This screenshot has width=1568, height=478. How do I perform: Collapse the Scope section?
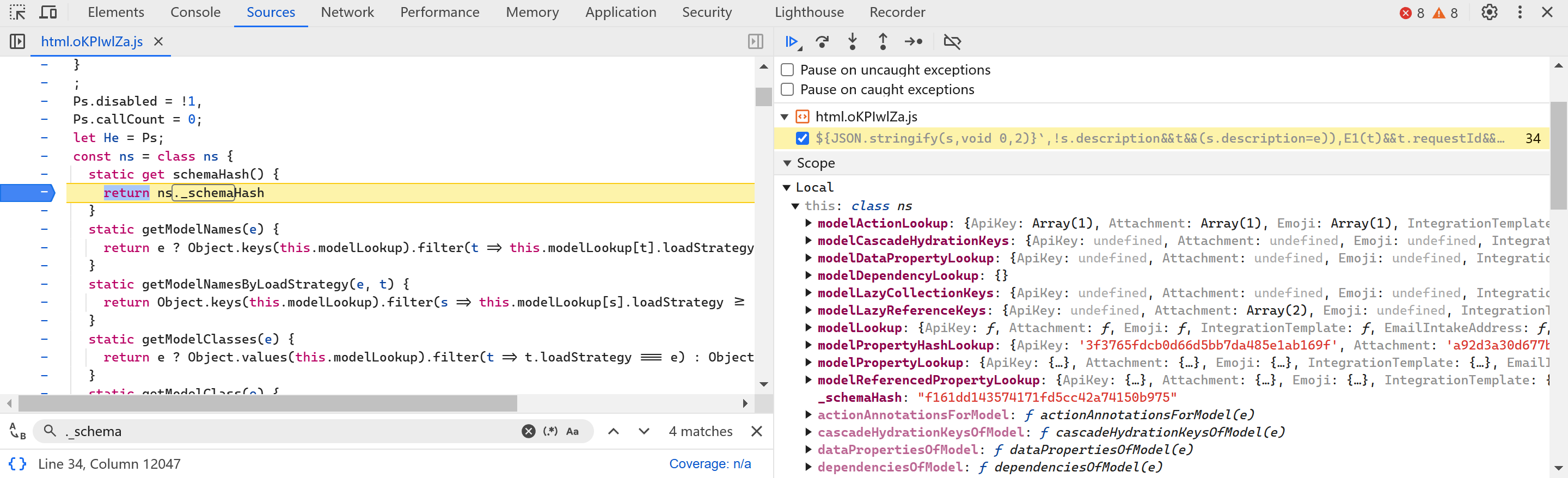point(787,163)
